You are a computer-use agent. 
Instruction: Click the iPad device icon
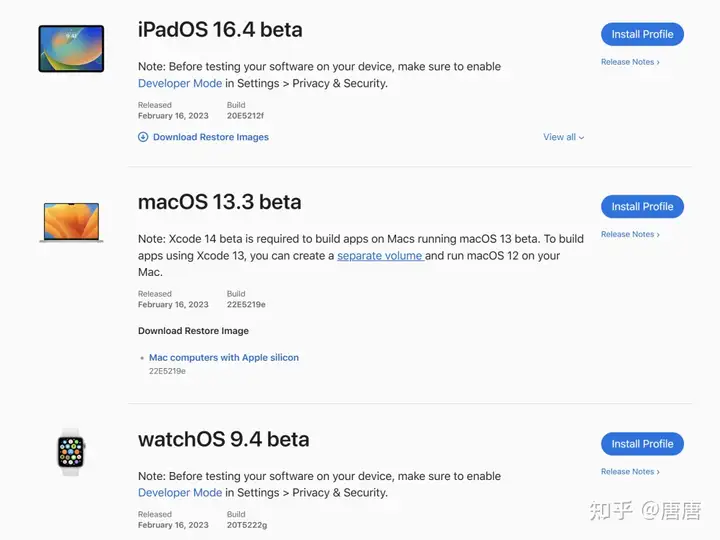tap(71, 48)
